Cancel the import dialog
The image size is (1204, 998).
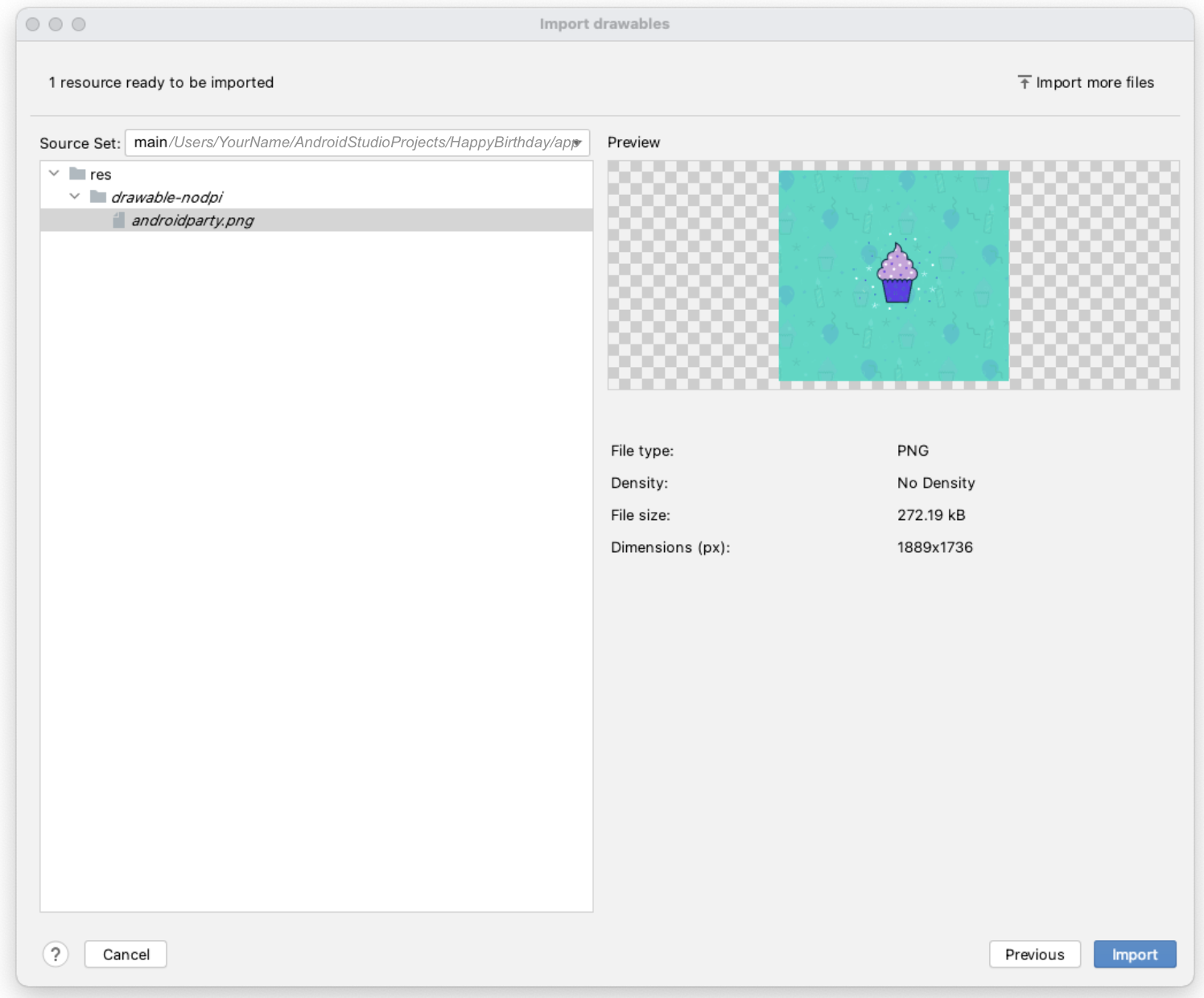click(126, 955)
